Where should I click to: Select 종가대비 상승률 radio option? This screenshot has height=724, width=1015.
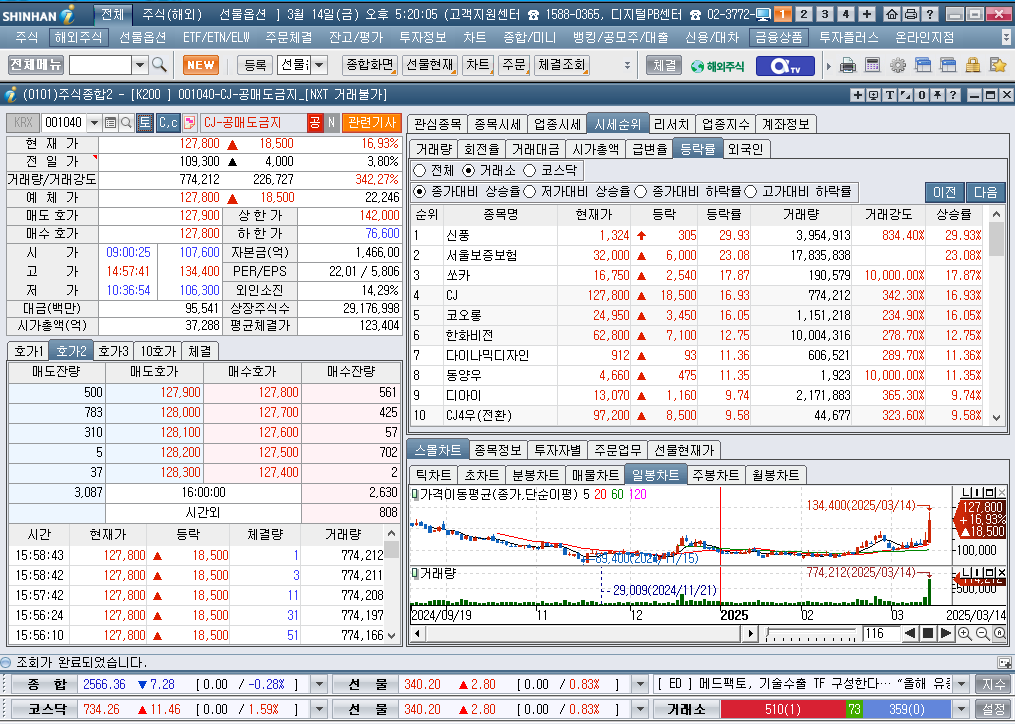[x=420, y=192]
